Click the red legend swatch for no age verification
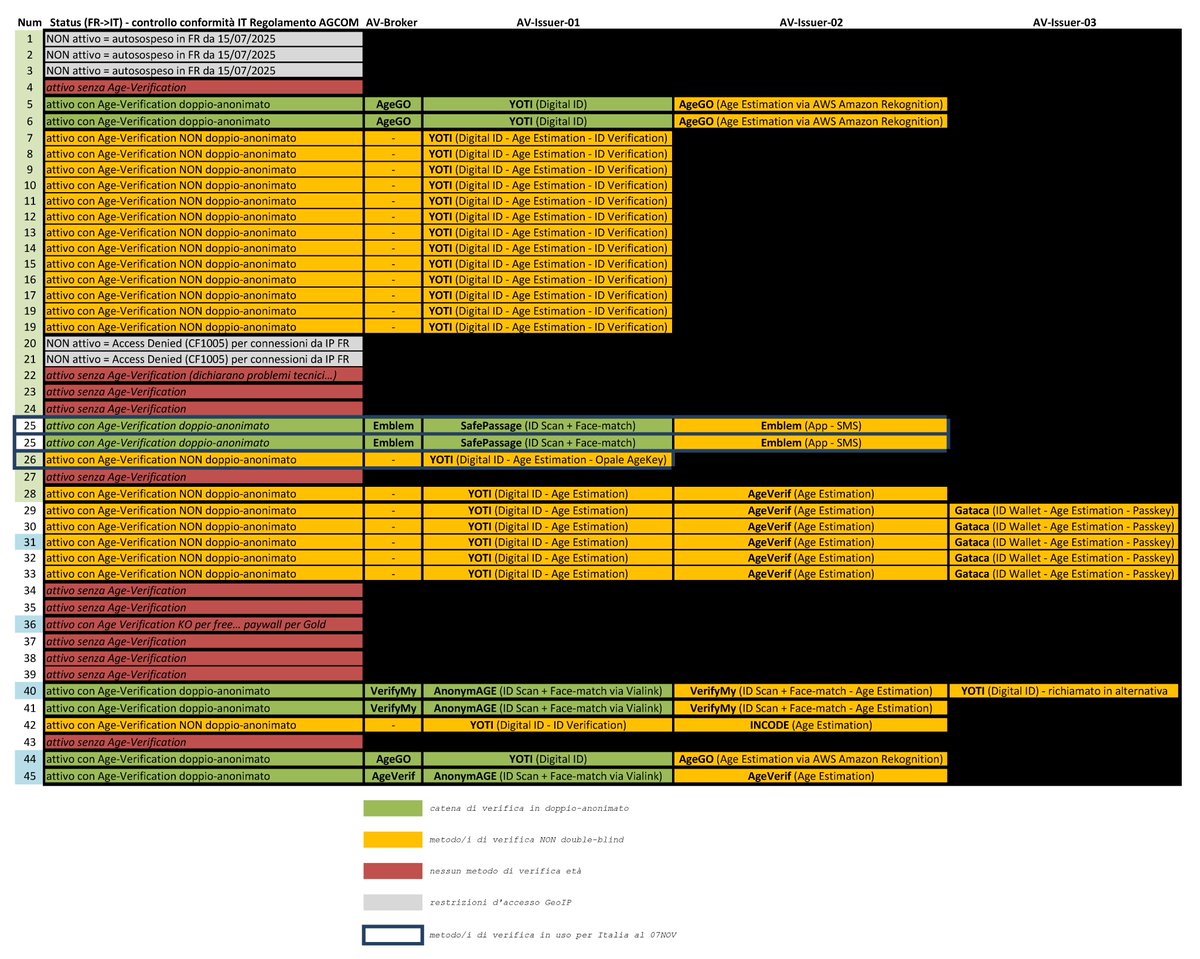 click(393, 871)
